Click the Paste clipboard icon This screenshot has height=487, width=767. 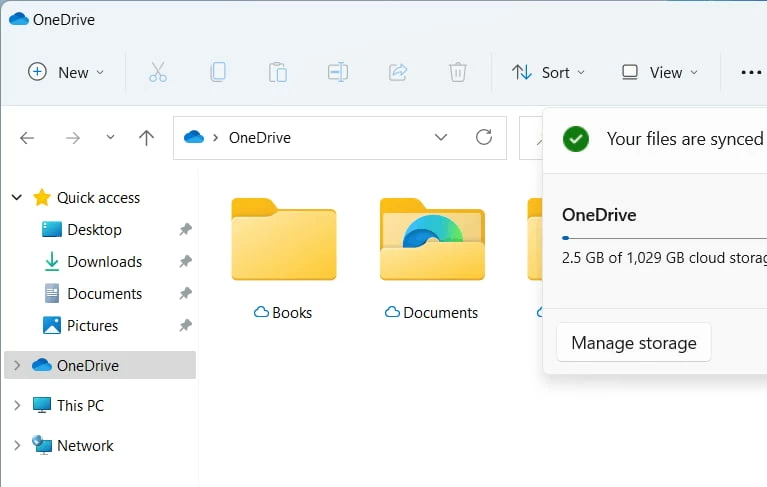click(277, 72)
